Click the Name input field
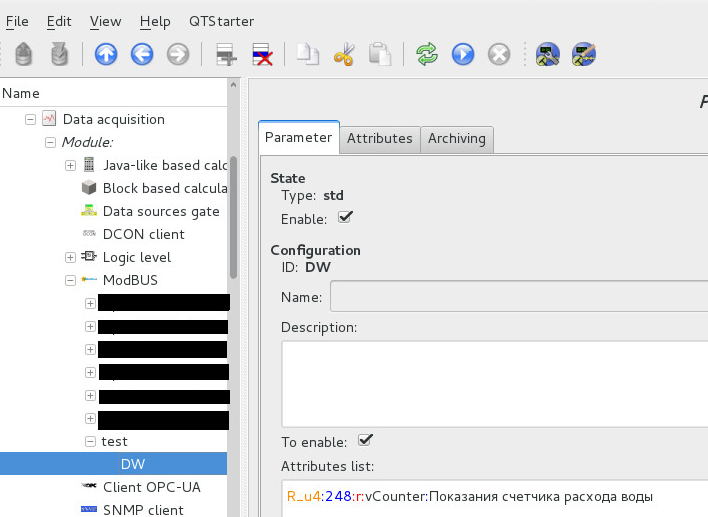 518,298
